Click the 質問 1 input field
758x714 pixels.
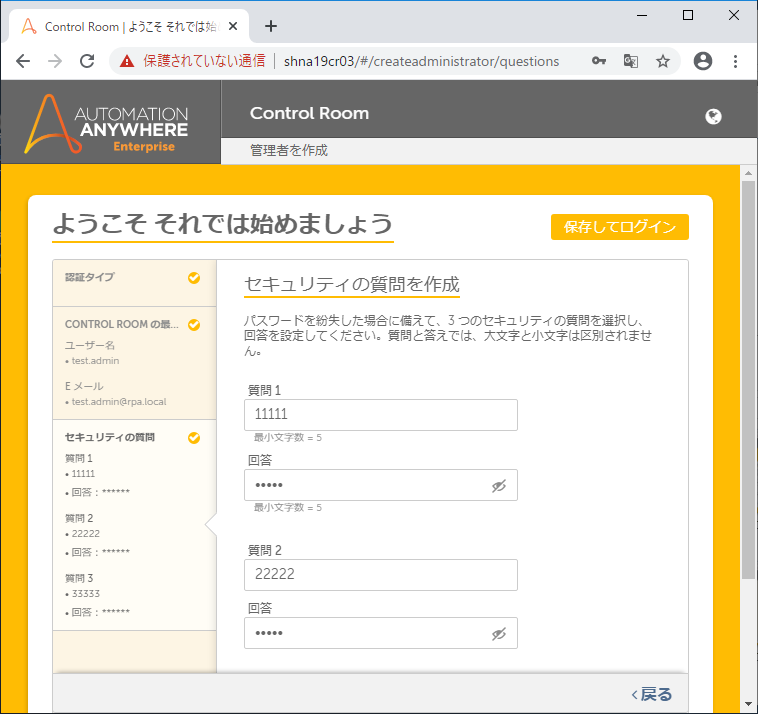pos(380,415)
